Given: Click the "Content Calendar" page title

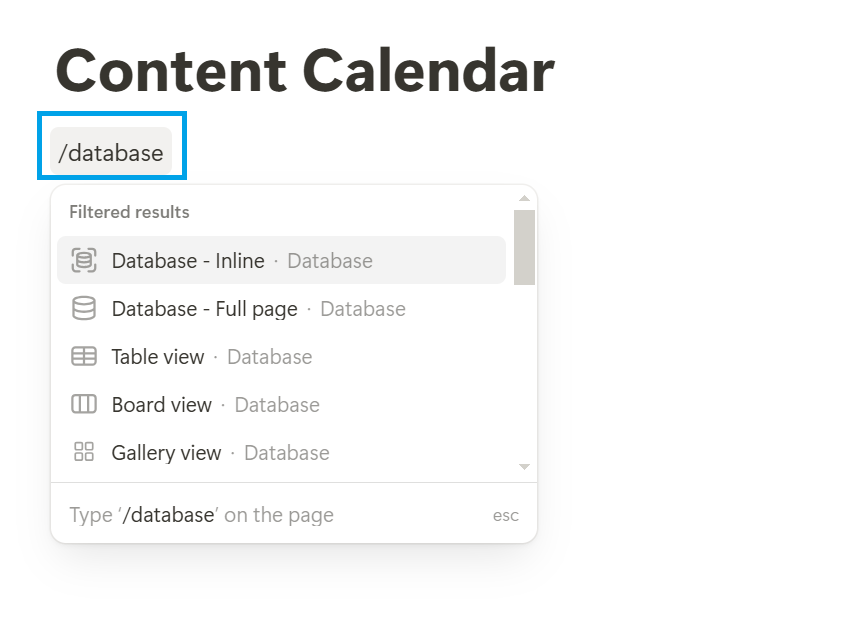Looking at the screenshot, I should [x=305, y=70].
